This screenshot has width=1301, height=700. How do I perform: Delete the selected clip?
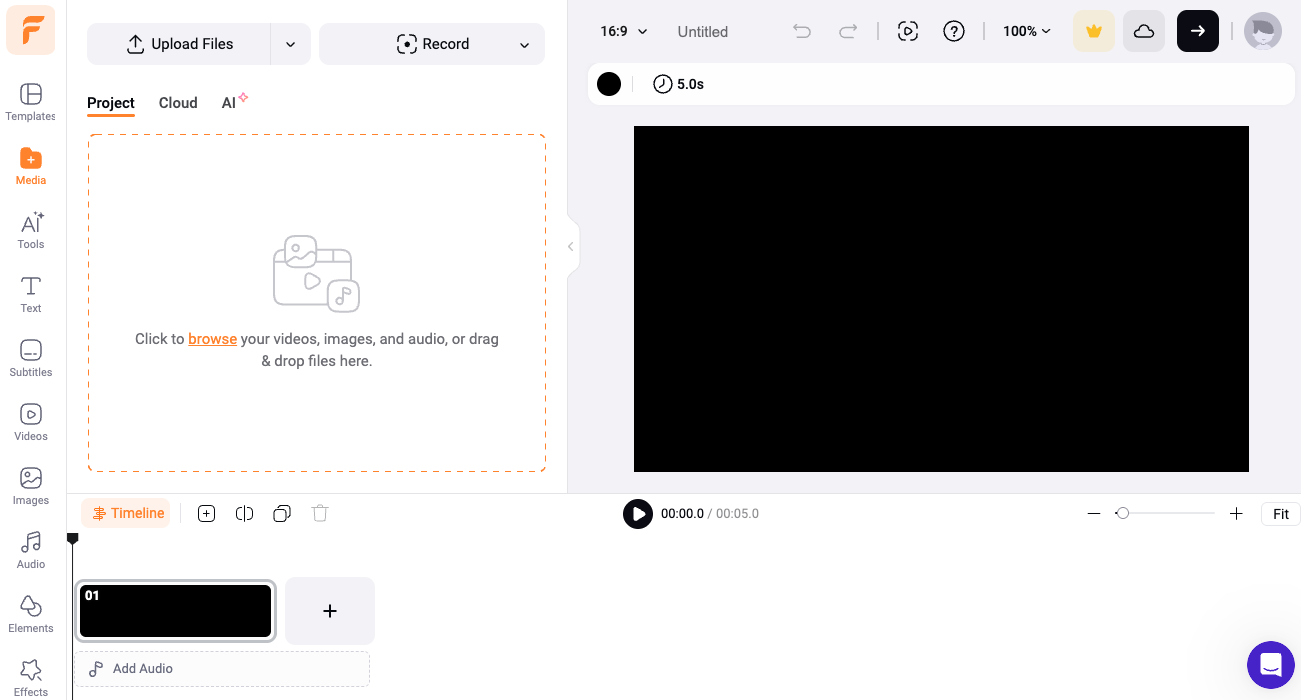(319, 513)
